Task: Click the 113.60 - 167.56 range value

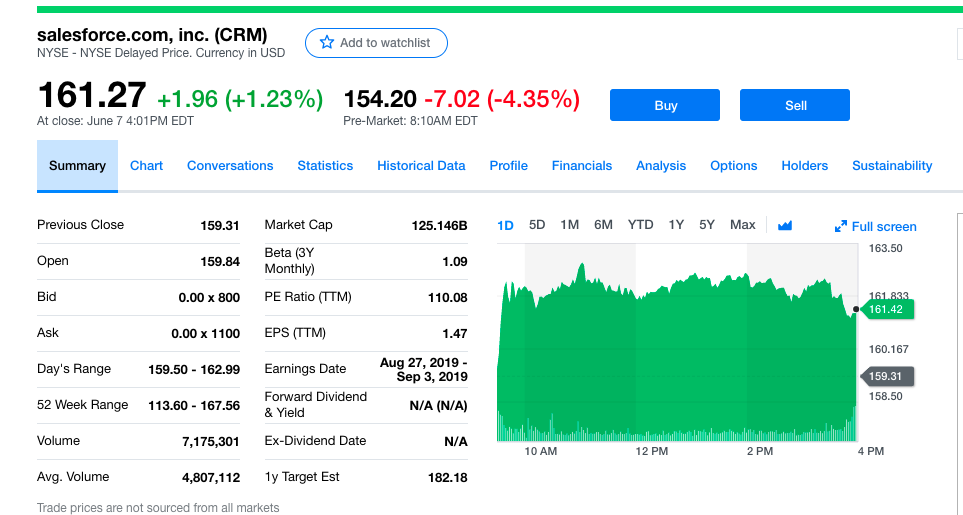Action: (x=194, y=406)
